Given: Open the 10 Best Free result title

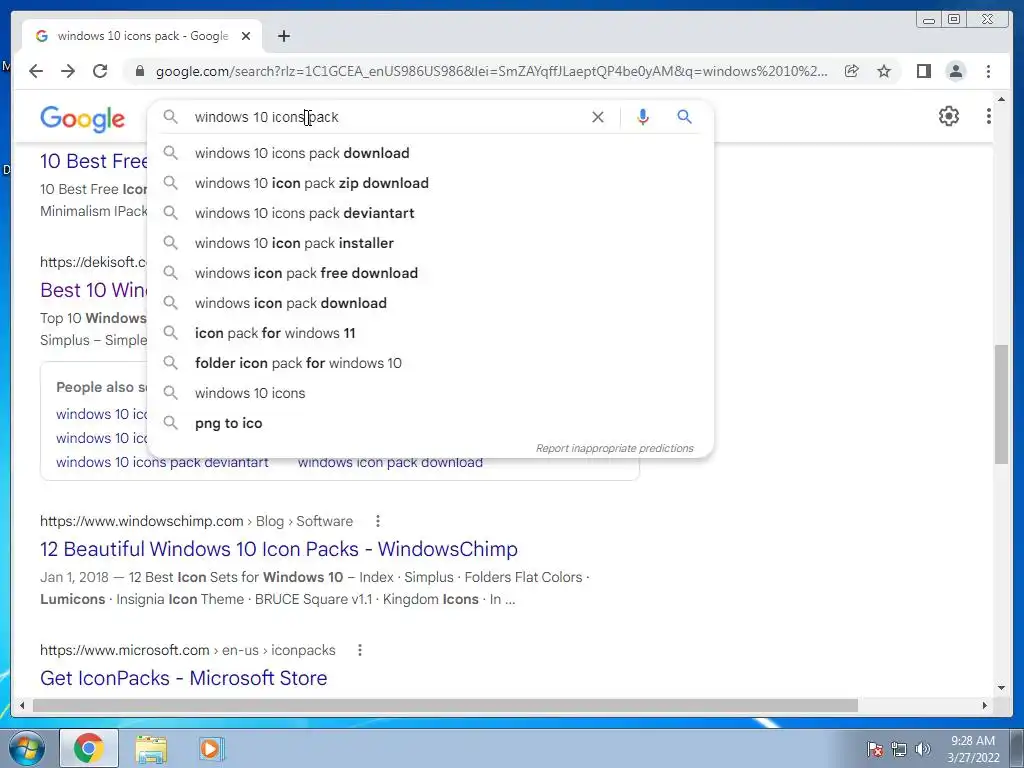Looking at the screenshot, I should pyautogui.click(x=93, y=161).
